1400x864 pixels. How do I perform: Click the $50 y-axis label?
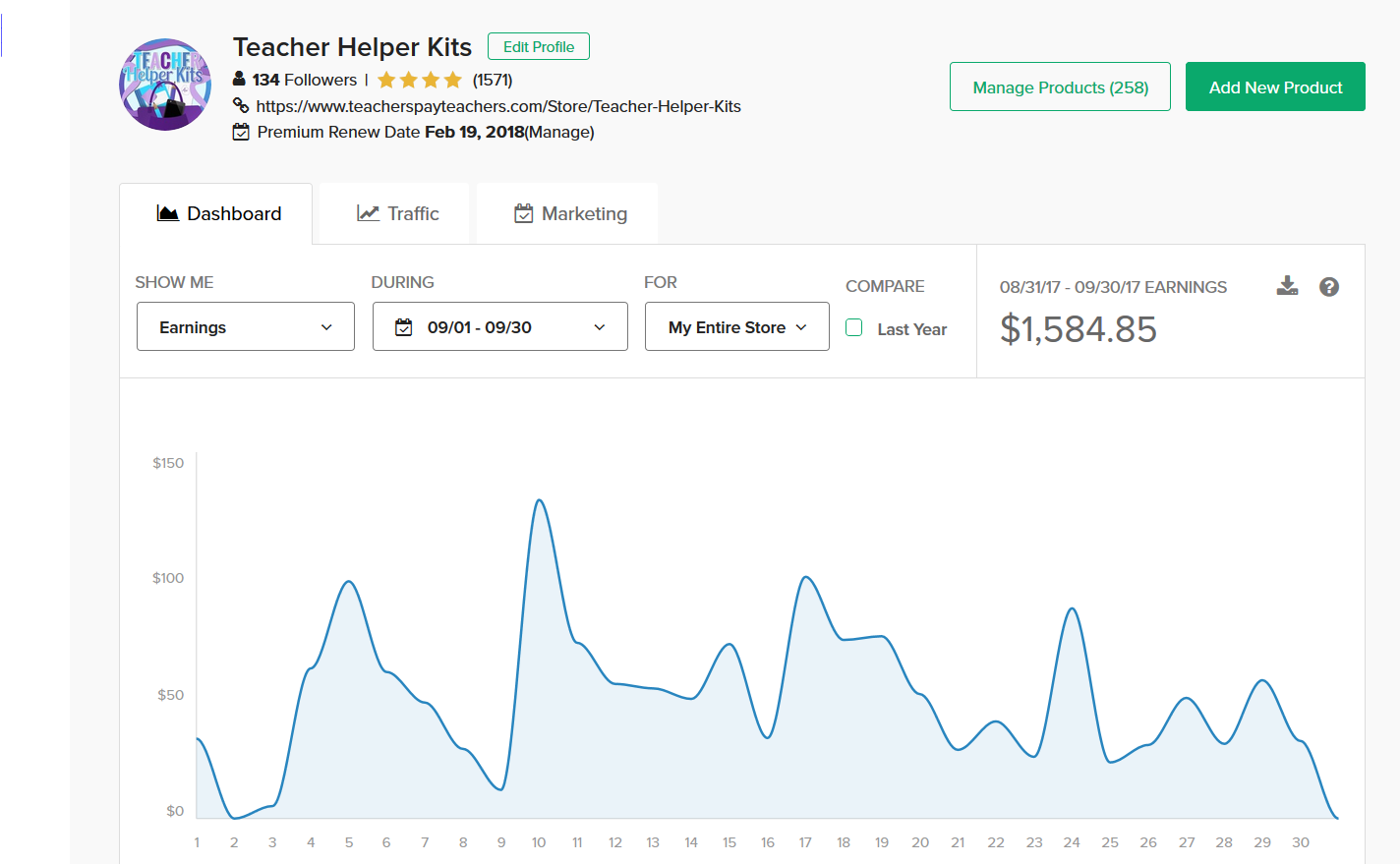[x=171, y=695]
